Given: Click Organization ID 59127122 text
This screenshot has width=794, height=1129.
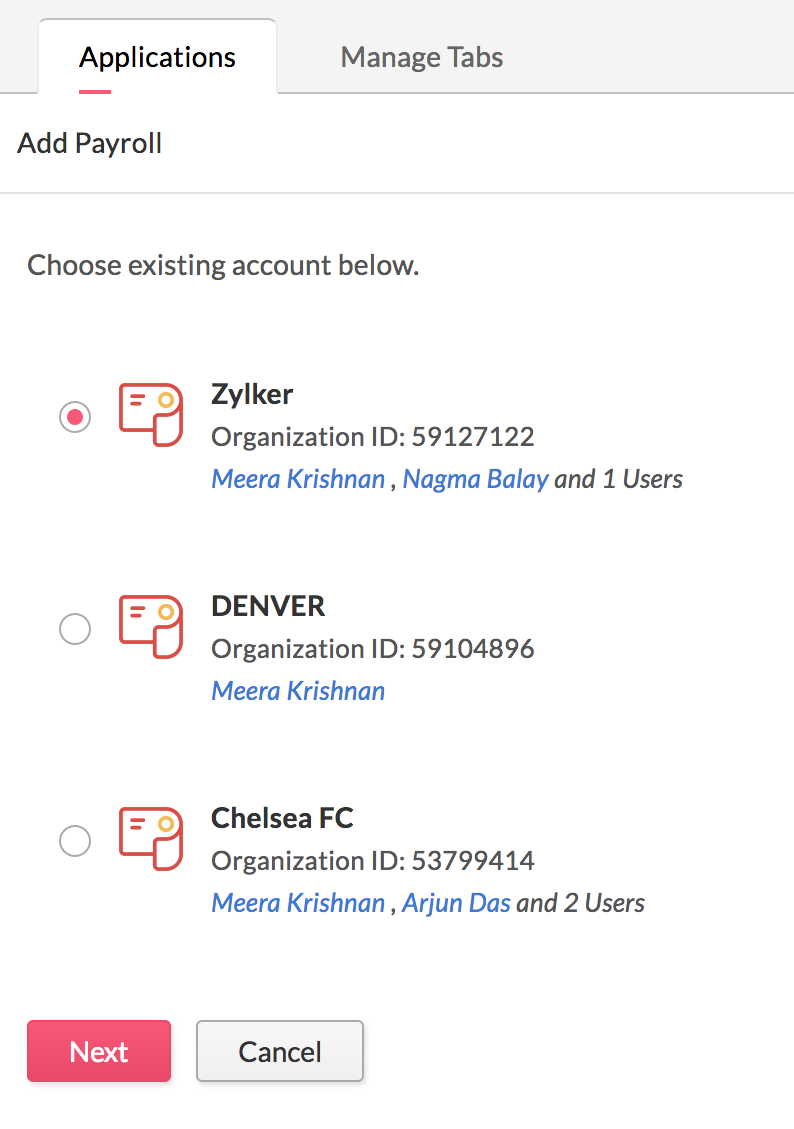Looking at the screenshot, I should coord(373,437).
